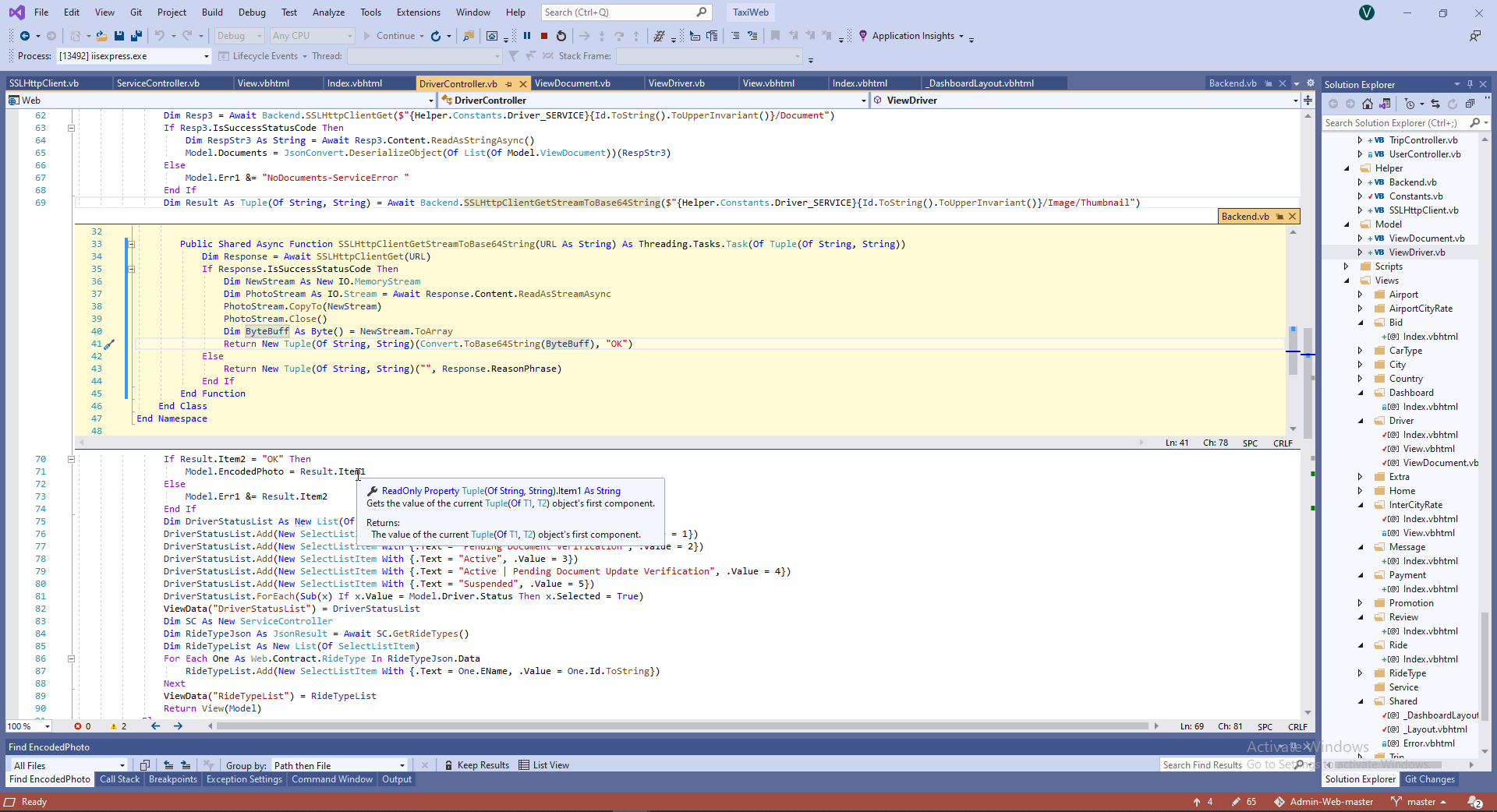Viewport: 1497px width, 812px height.
Task: Open the Git Changes panel tab
Action: (1429, 779)
